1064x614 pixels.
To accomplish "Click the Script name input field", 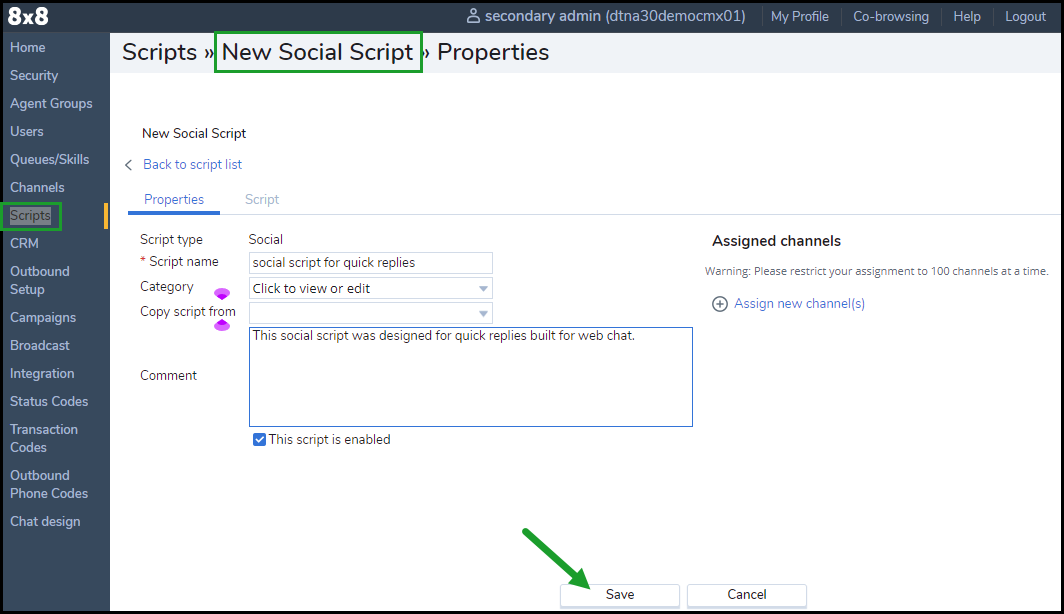I will [x=370, y=263].
